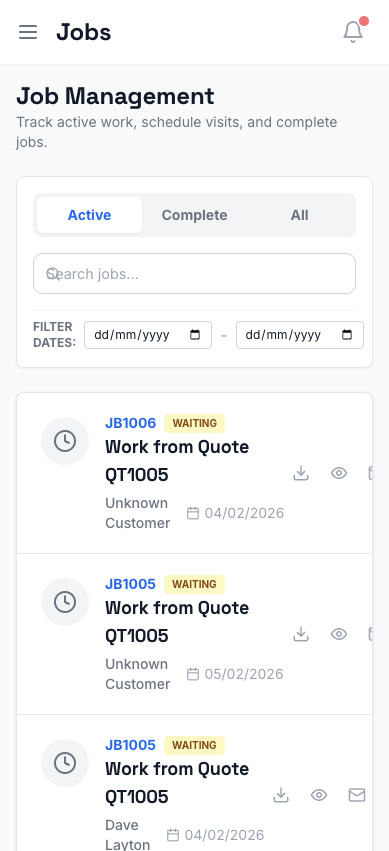Click the Dave Layton customer name
This screenshot has height=851, width=389.
tap(127, 835)
